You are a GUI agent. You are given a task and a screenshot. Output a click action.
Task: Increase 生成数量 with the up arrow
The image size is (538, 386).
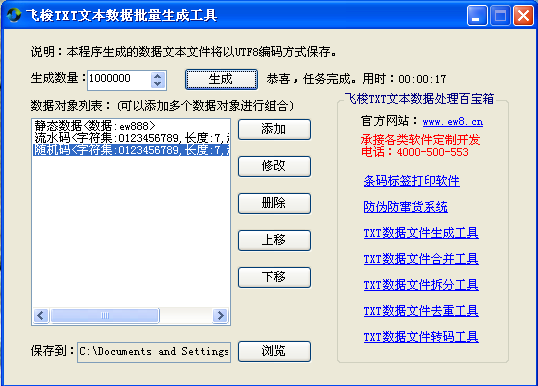pyautogui.click(x=157, y=77)
